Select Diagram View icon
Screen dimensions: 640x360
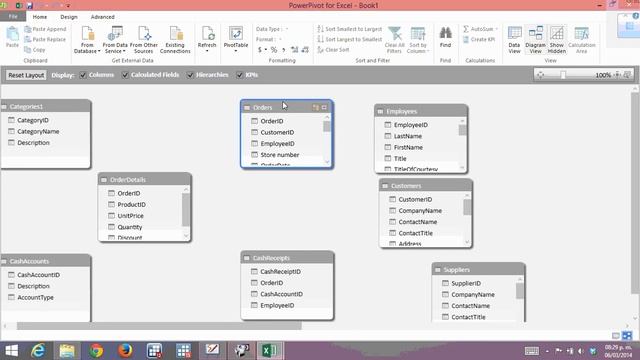tap(536, 33)
